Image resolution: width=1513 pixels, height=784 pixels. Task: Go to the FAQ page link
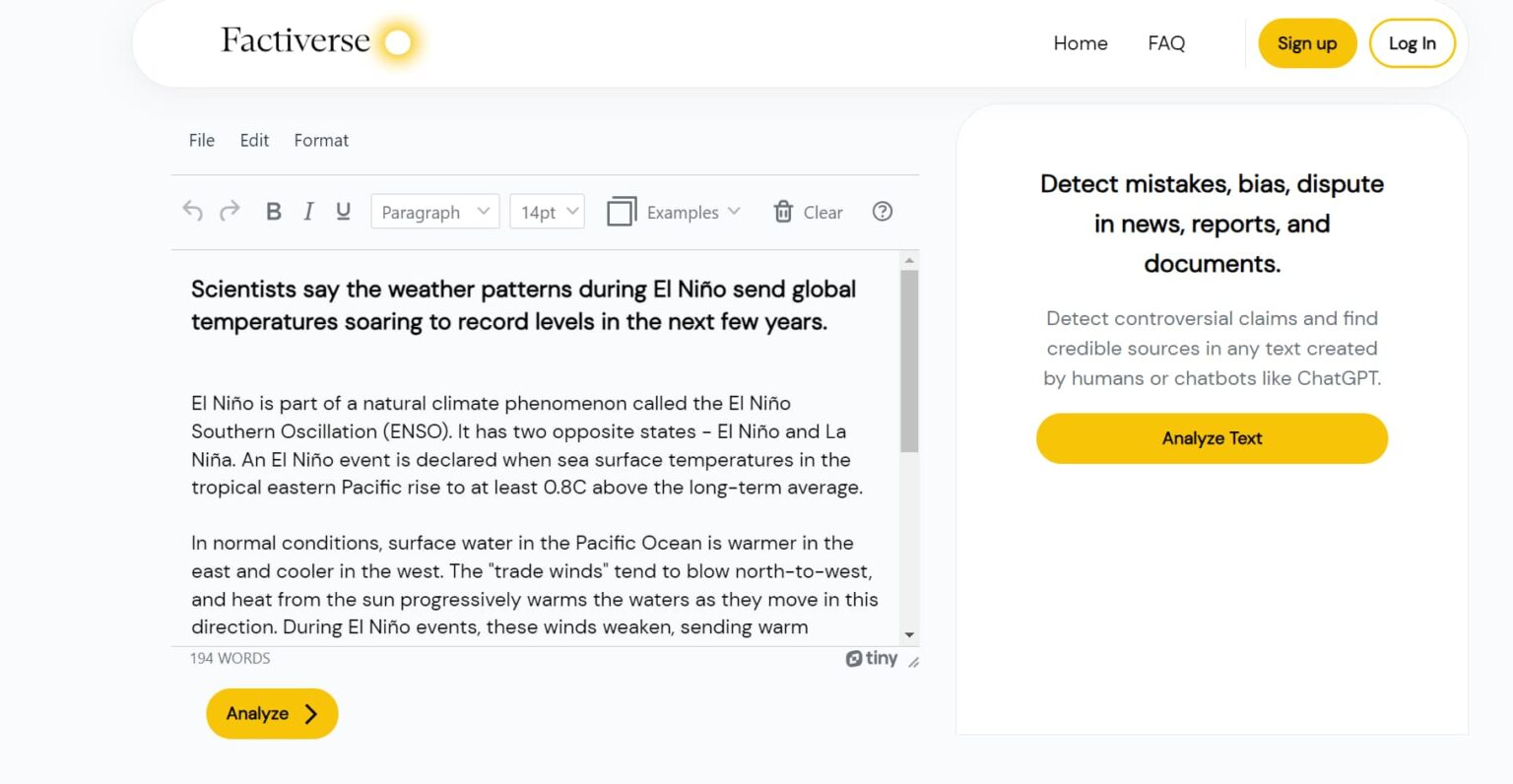(1166, 43)
